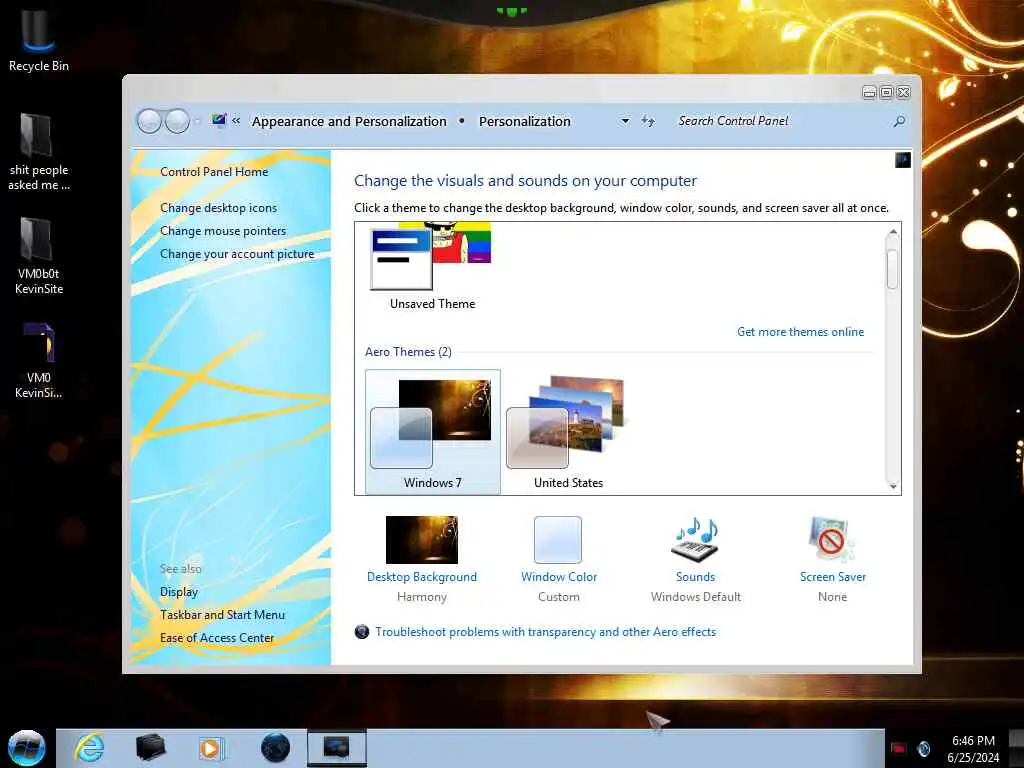This screenshot has width=1024, height=768.
Task: Open the address bar history dropdown
Action: coord(625,121)
